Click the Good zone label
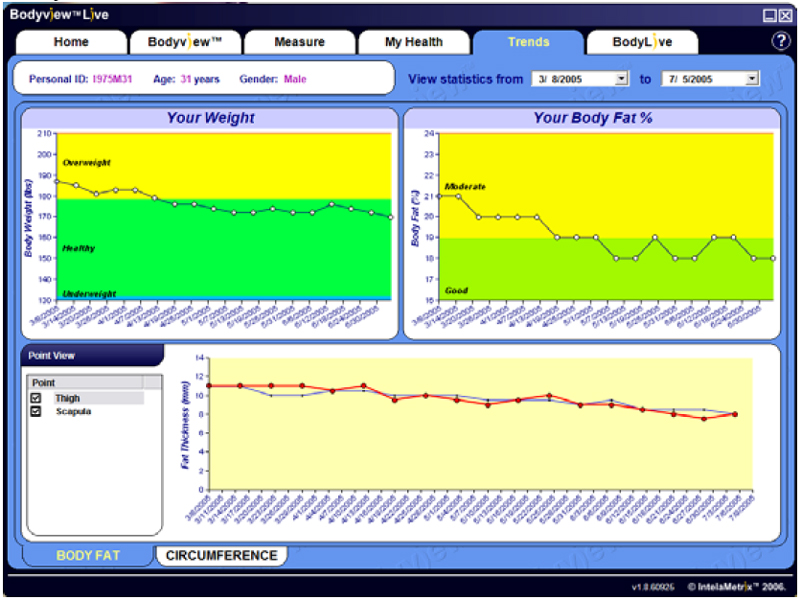 point(456,290)
